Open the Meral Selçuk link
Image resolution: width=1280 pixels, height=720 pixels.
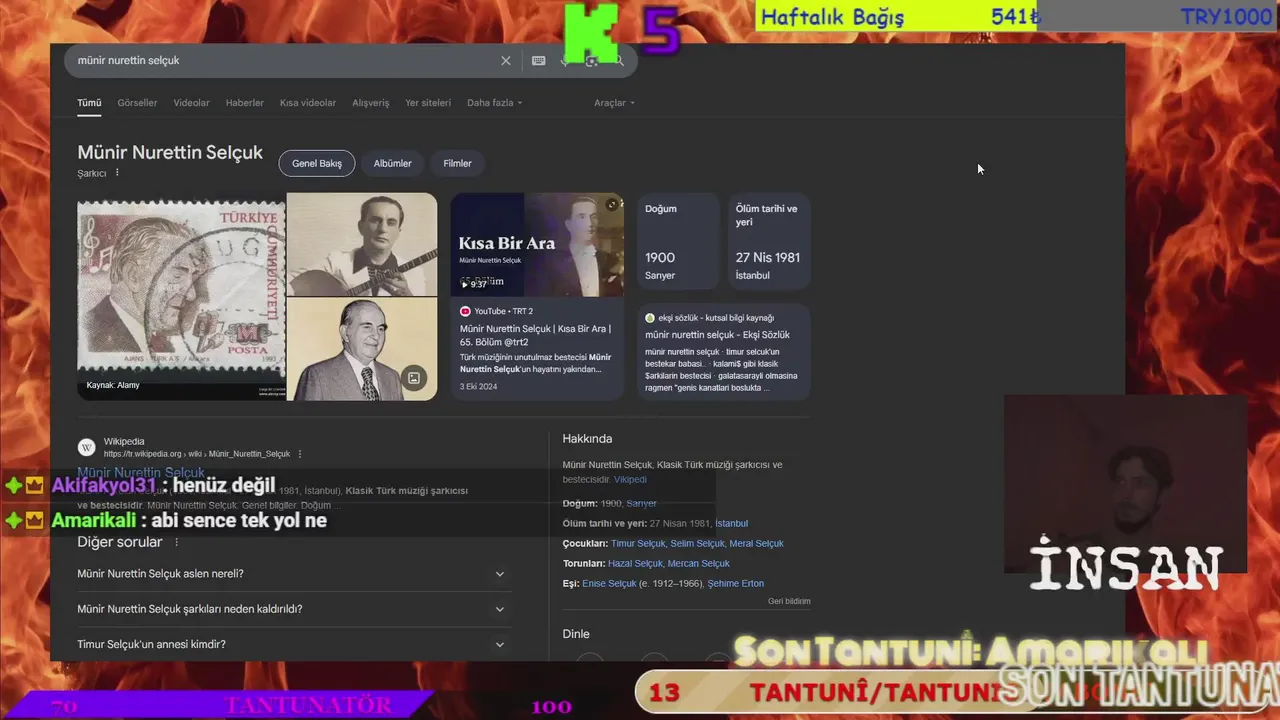[756, 544]
